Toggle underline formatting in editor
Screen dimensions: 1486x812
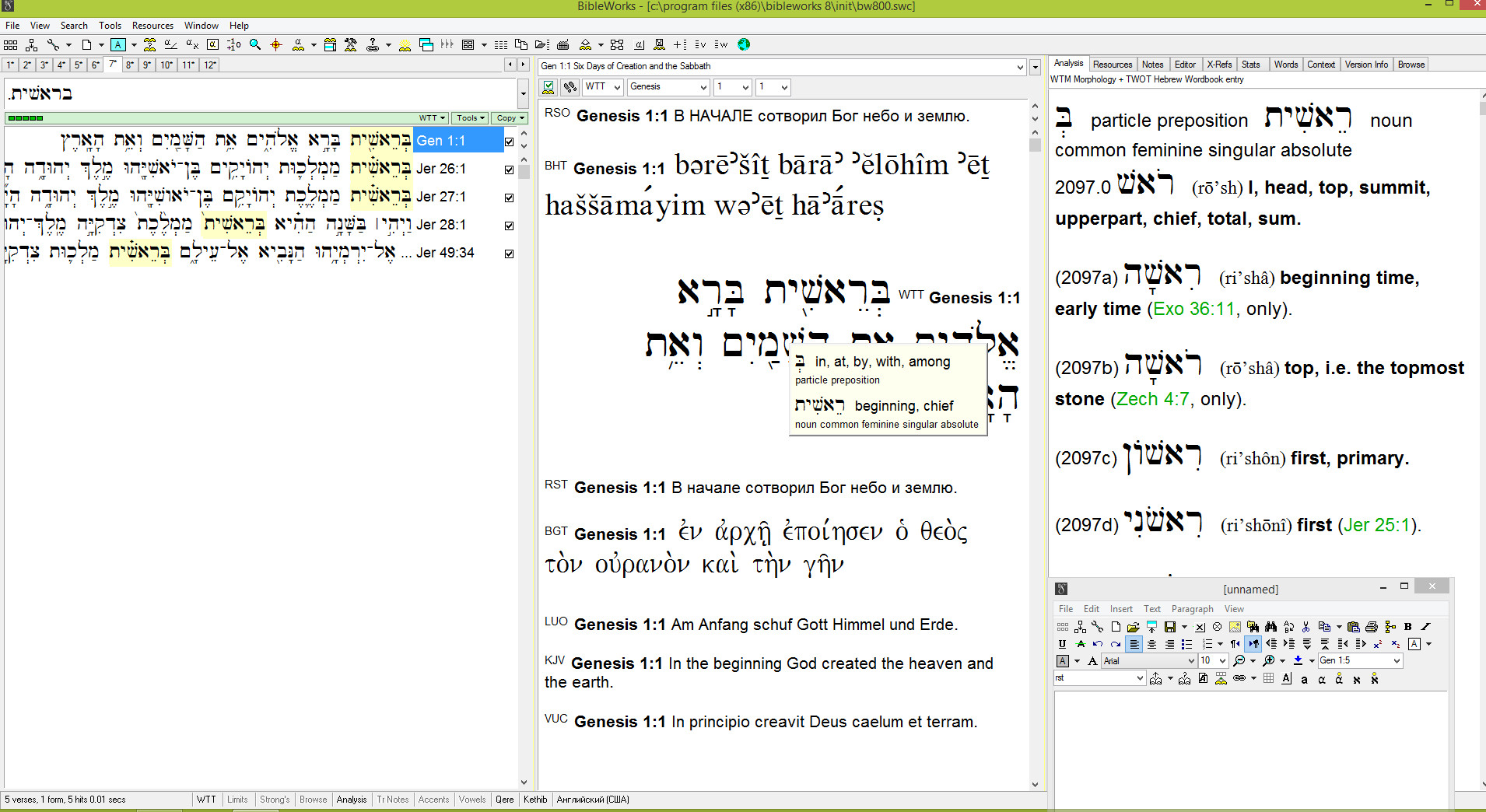tap(1063, 644)
